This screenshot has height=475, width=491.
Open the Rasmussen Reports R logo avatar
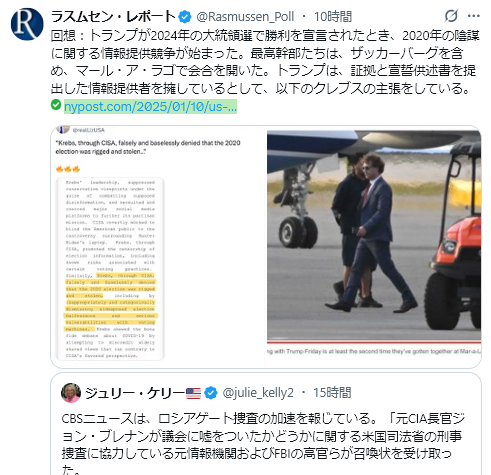27,24
